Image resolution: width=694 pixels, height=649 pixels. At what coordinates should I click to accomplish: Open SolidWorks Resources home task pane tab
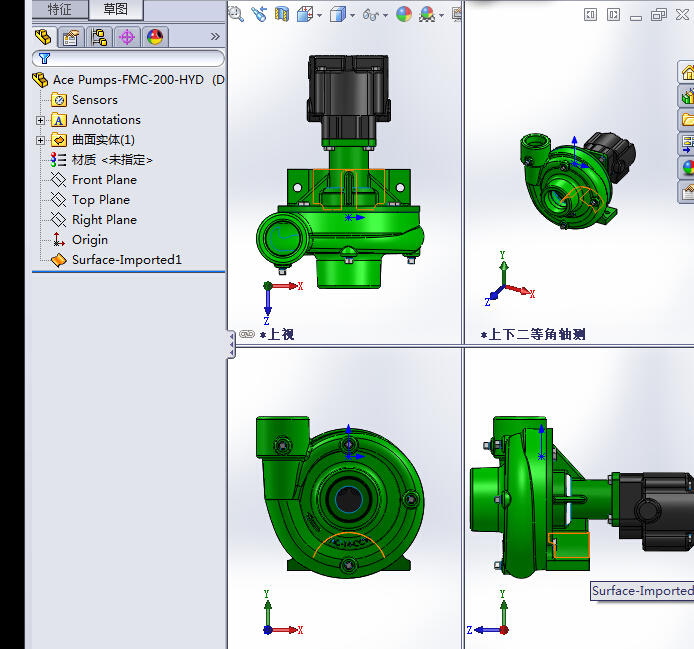click(x=686, y=72)
